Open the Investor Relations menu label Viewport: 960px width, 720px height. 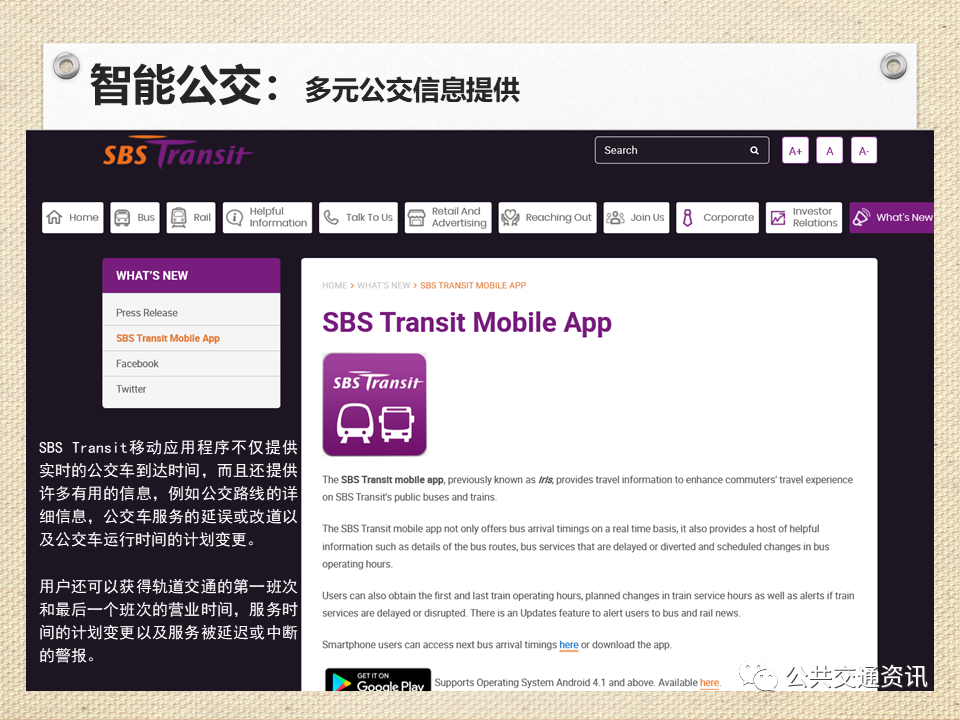(x=815, y=217)
